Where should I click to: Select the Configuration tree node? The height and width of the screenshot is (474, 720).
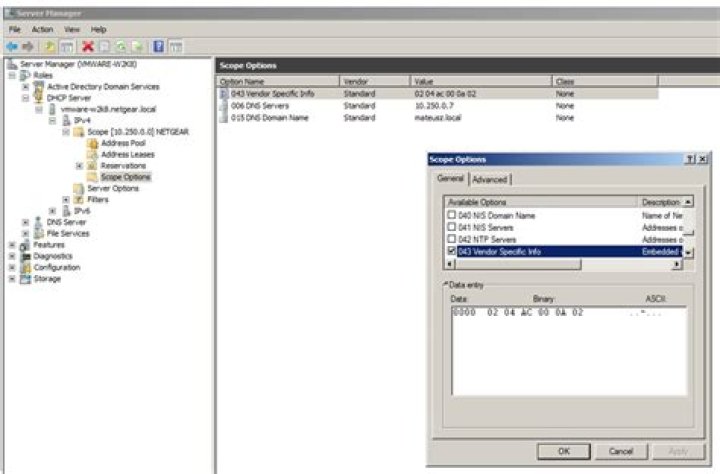coord(57,267)
